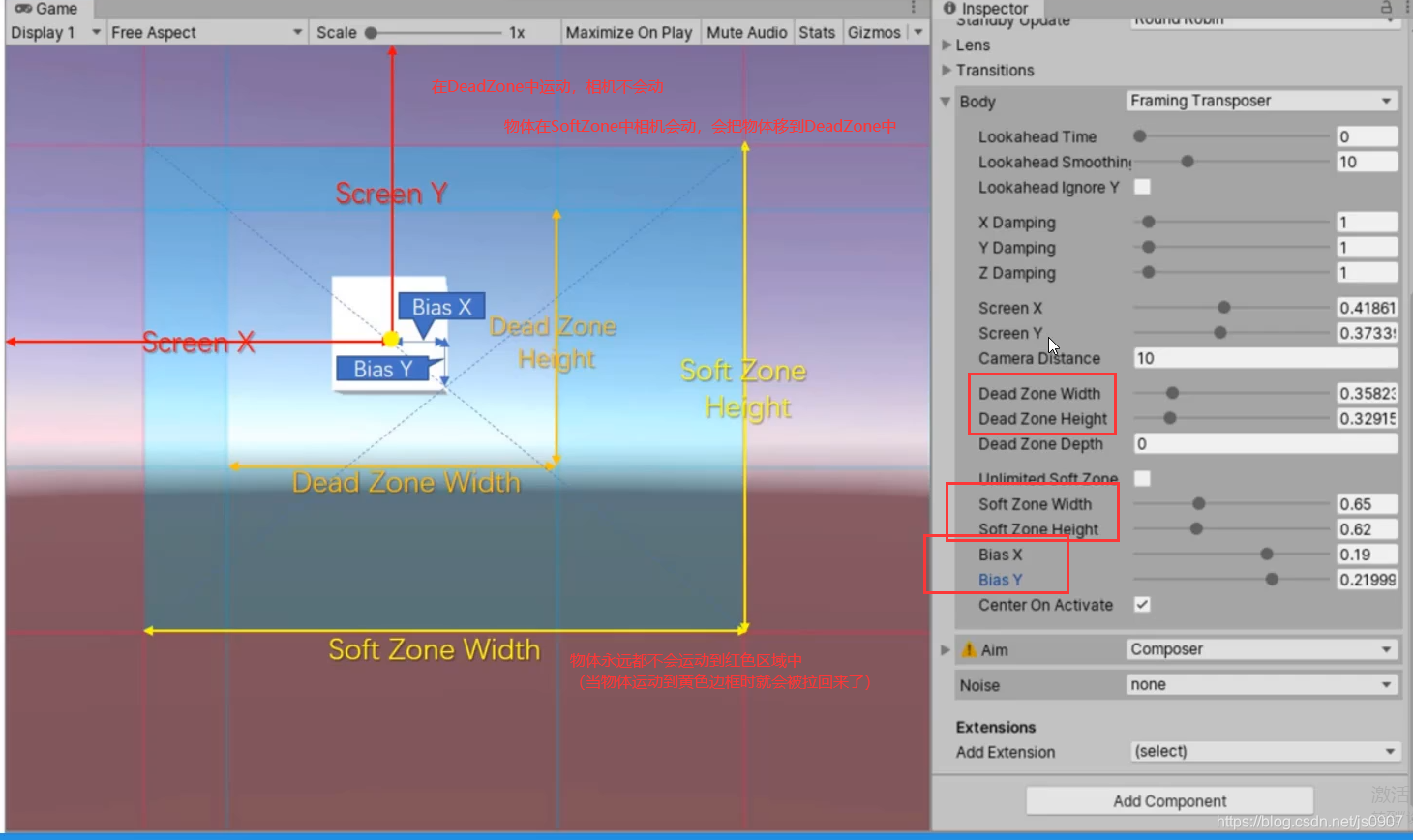Screen dimensions: 1413x840
Task: Click the Bias X slider
Action: (1233, 554)
